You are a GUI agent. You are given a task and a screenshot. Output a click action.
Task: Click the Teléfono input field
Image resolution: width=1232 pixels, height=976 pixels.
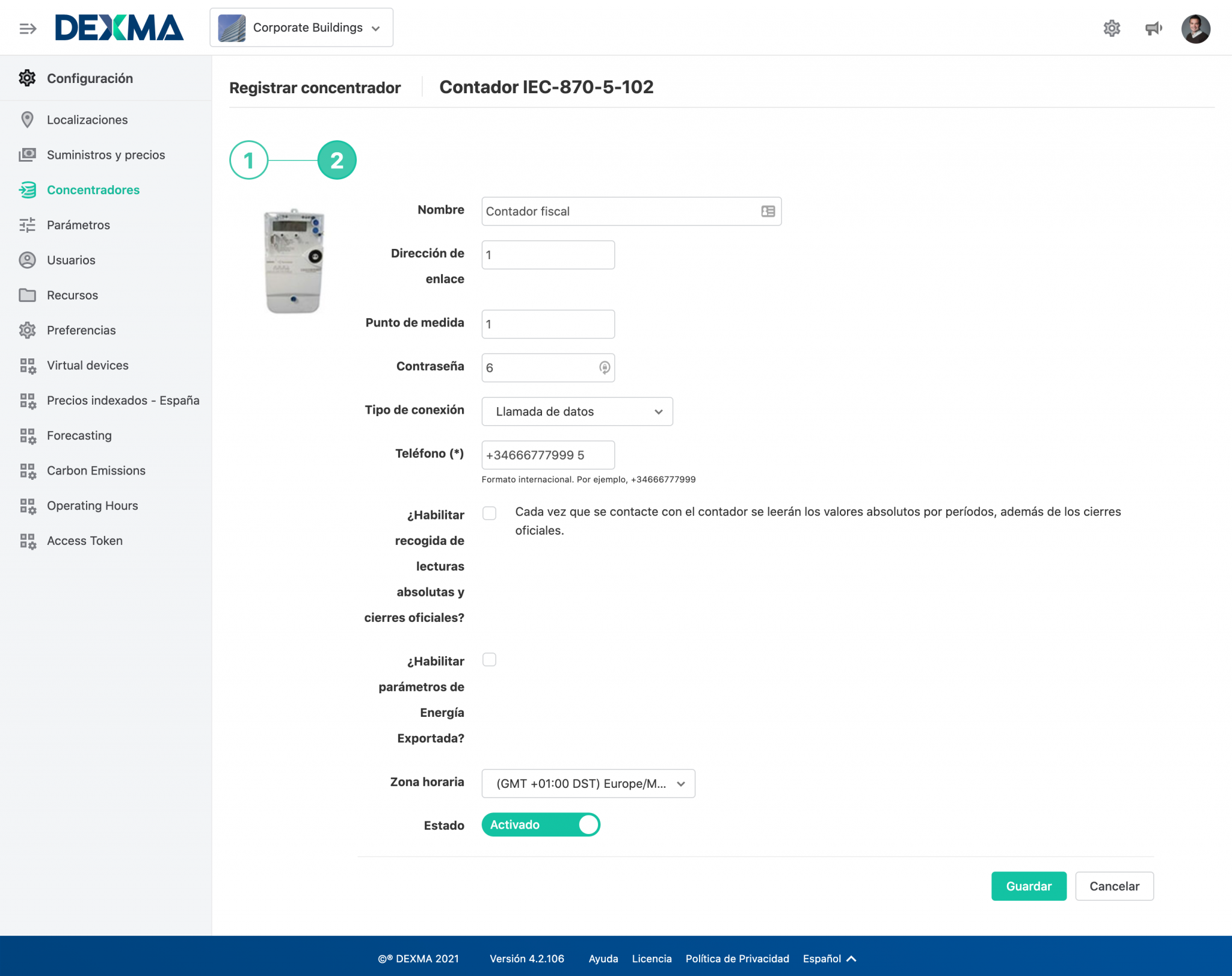[x=548, y=455]
